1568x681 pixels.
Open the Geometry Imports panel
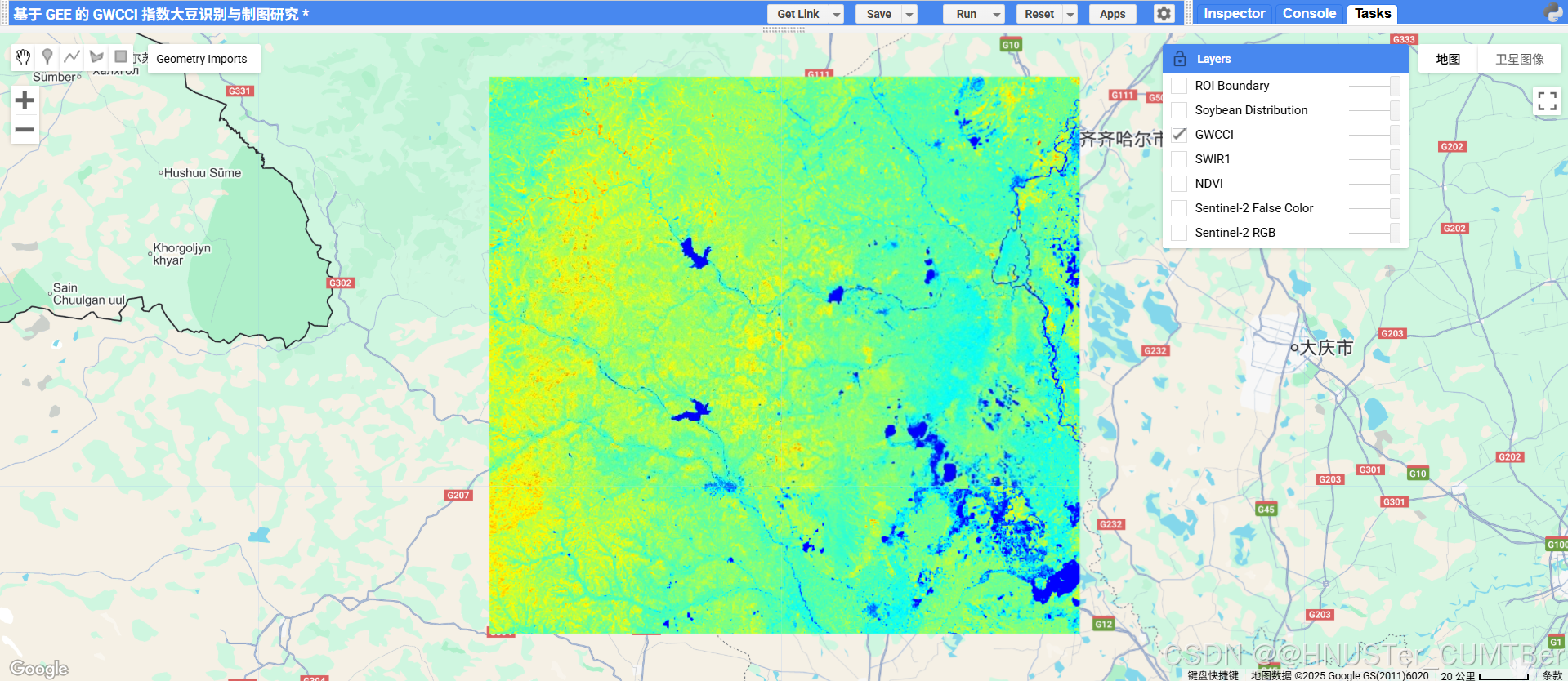click(202, 59)
